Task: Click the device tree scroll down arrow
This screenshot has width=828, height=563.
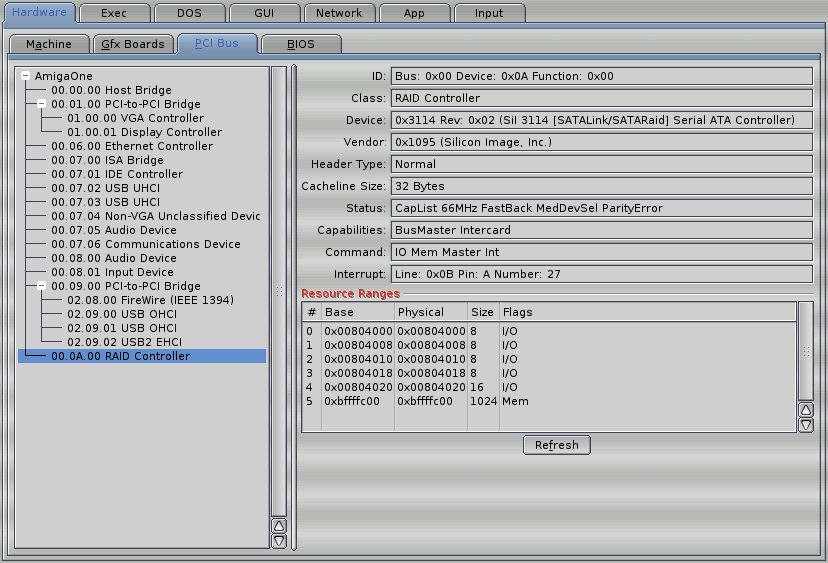Action: pyautogui.click(x=279, y=541)
